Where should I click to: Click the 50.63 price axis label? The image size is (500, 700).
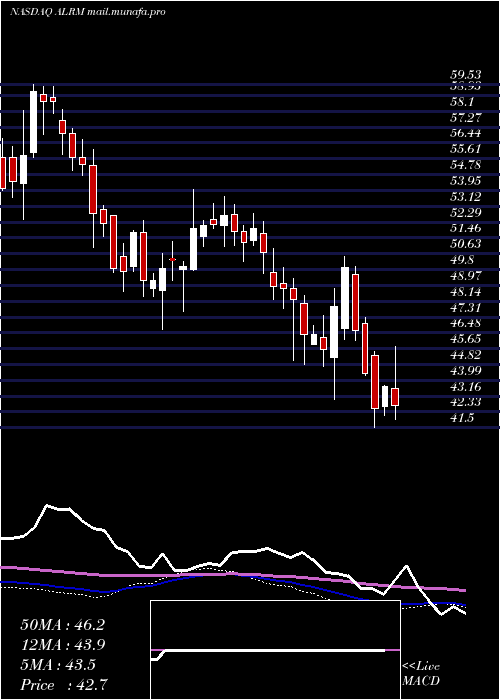tap(466, 244)
